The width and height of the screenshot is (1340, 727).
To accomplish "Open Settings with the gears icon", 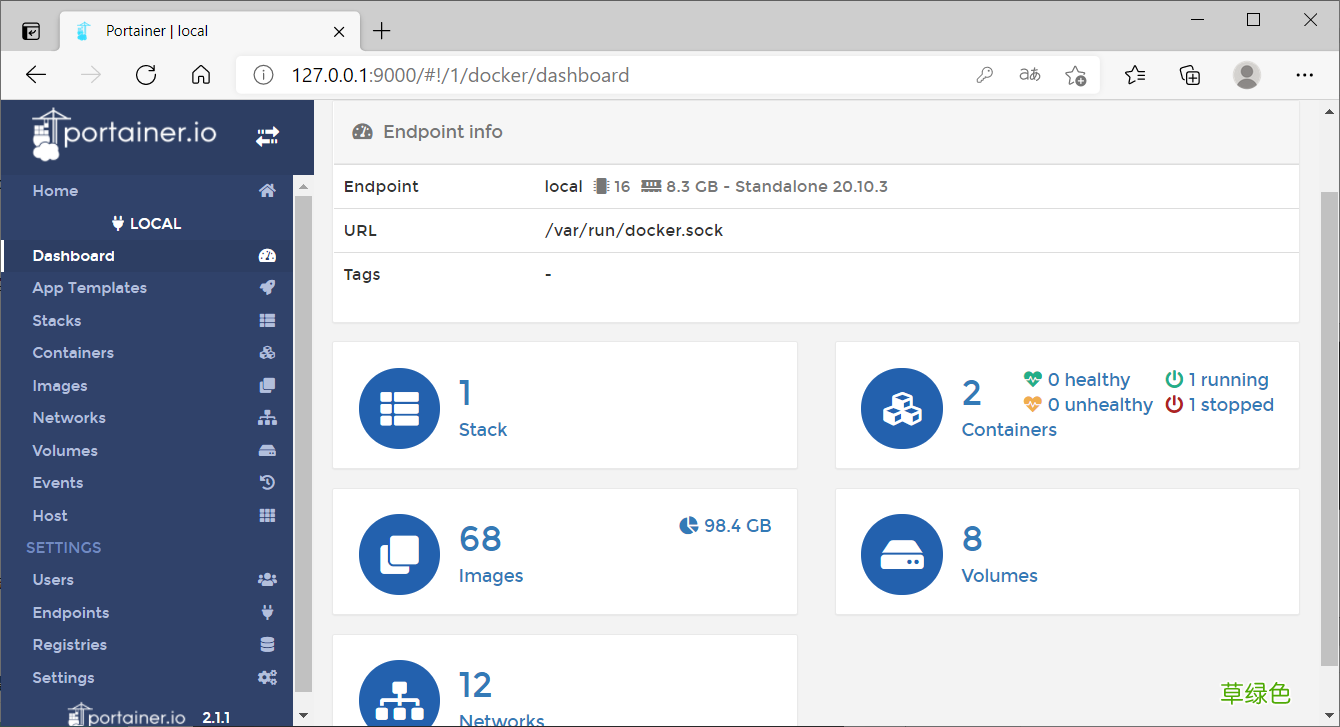I will [x=266, y=677].
